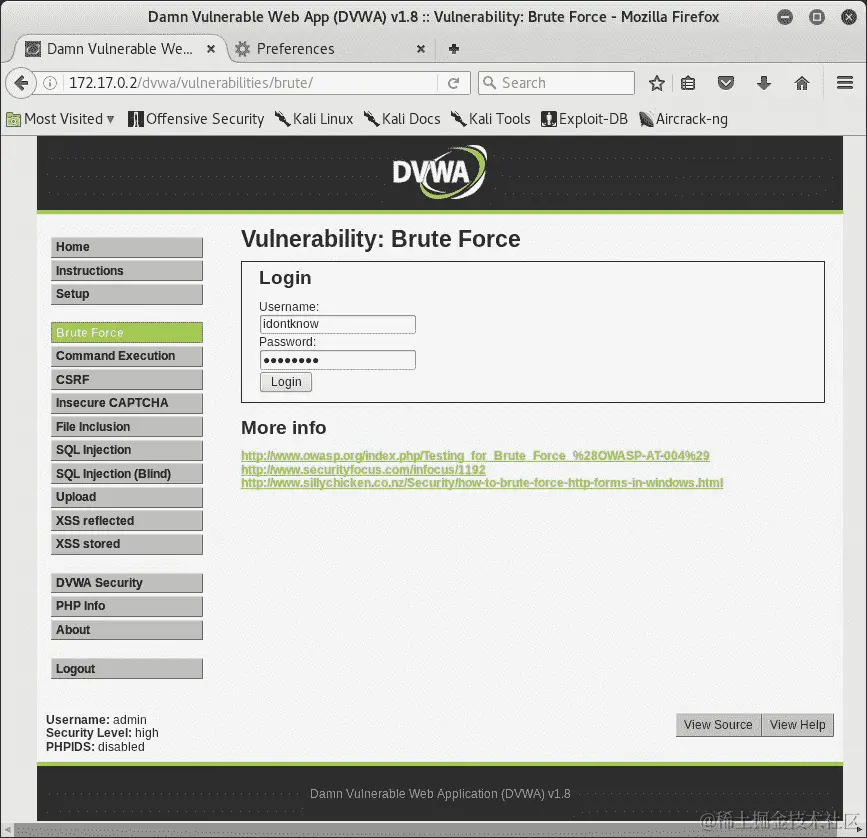Open the PHP Info page
867x838 pixels.
[127, 606]
